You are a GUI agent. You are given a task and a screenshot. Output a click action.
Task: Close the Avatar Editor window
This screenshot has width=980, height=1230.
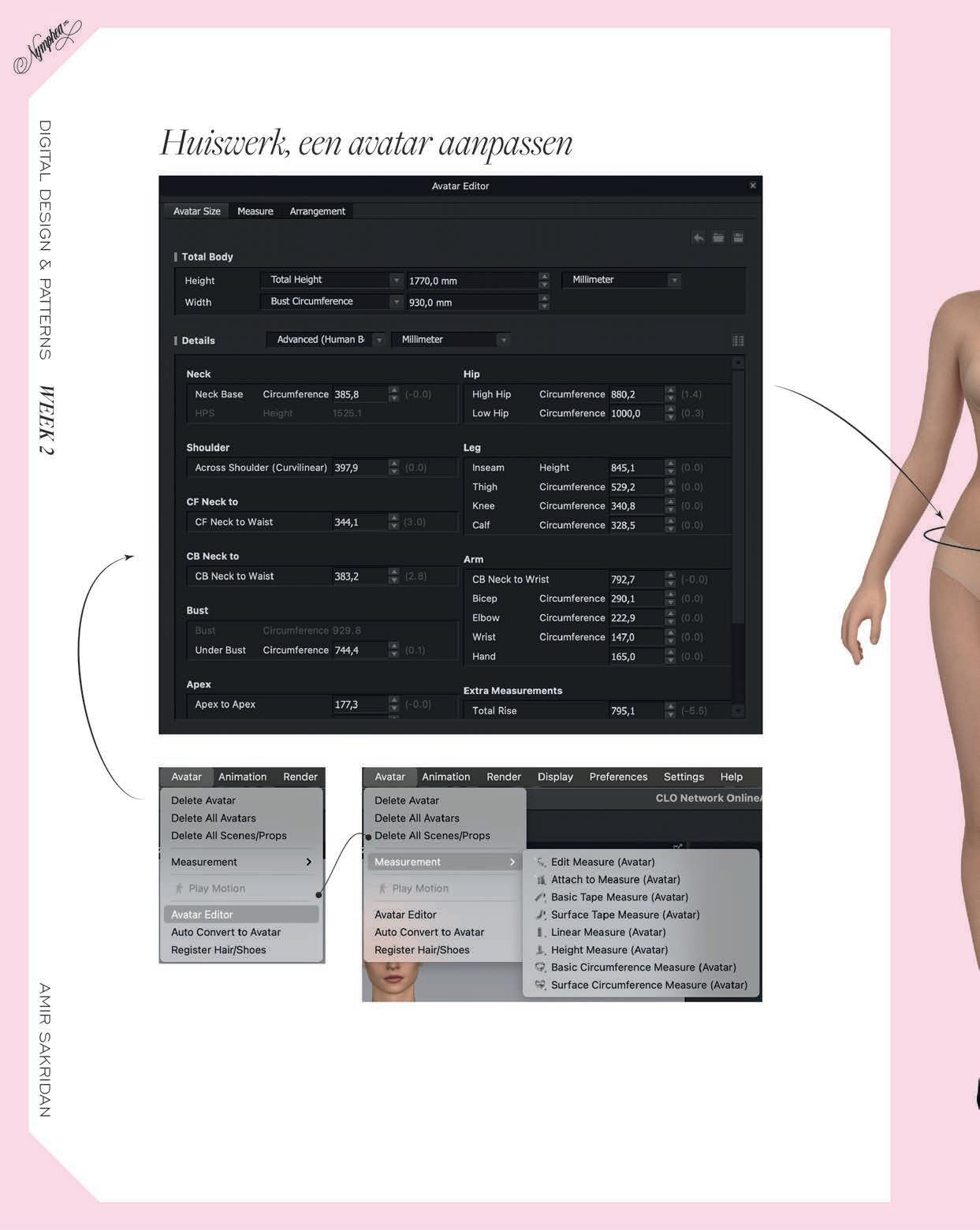click(753, 185)
